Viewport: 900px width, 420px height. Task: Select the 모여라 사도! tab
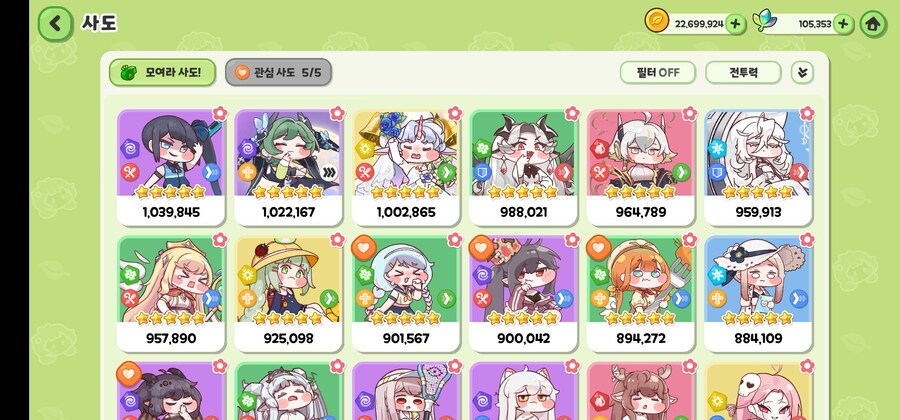pos(162,73)
